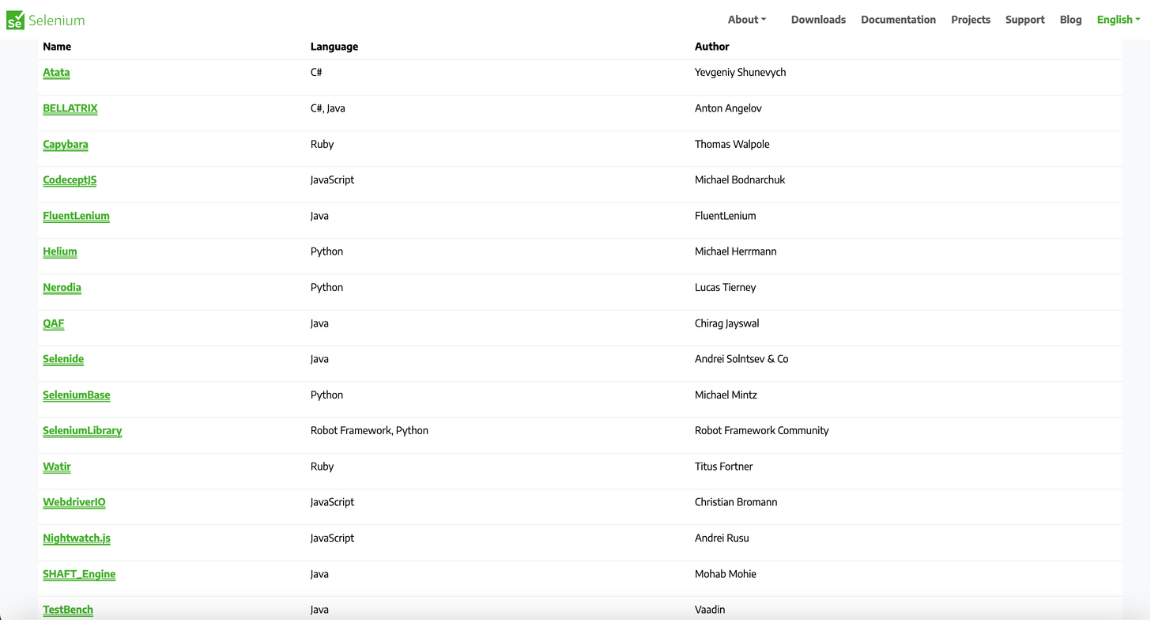Open the Atata framework link

click(56, 73)
